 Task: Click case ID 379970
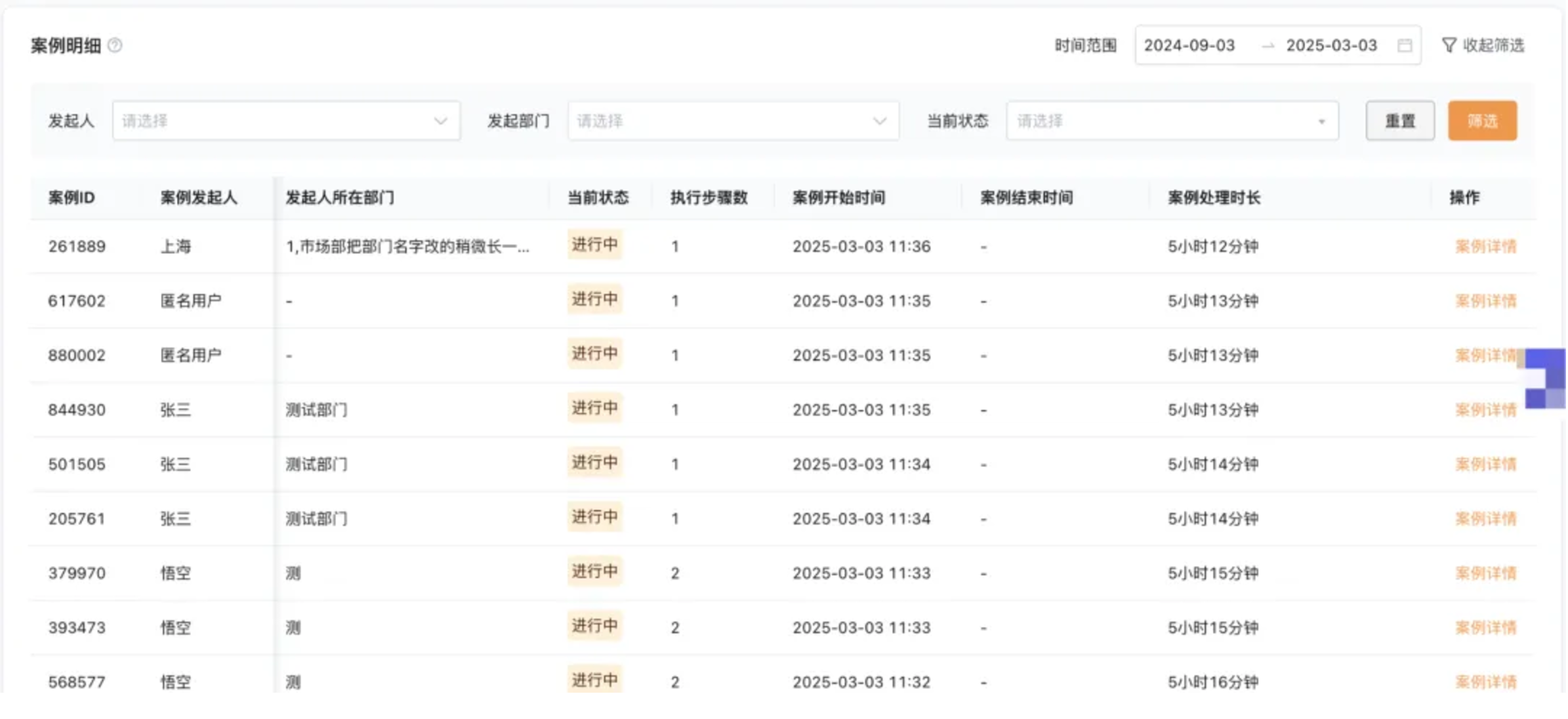(x=77, y=573)
